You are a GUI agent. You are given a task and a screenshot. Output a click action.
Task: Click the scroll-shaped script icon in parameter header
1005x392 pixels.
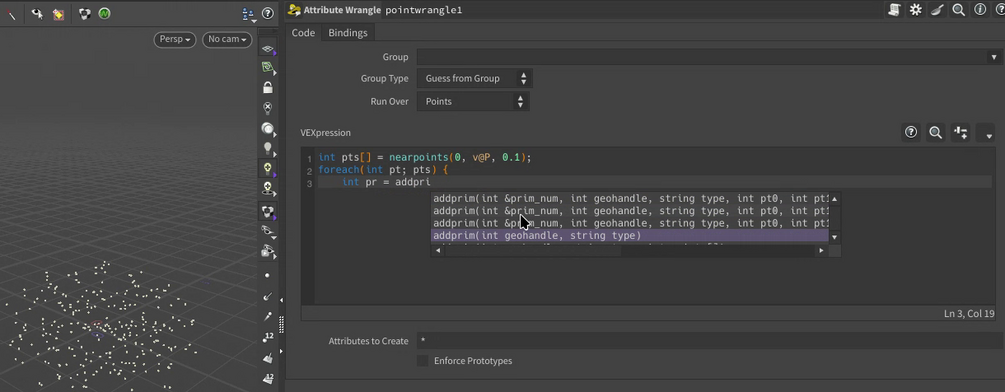895,10
